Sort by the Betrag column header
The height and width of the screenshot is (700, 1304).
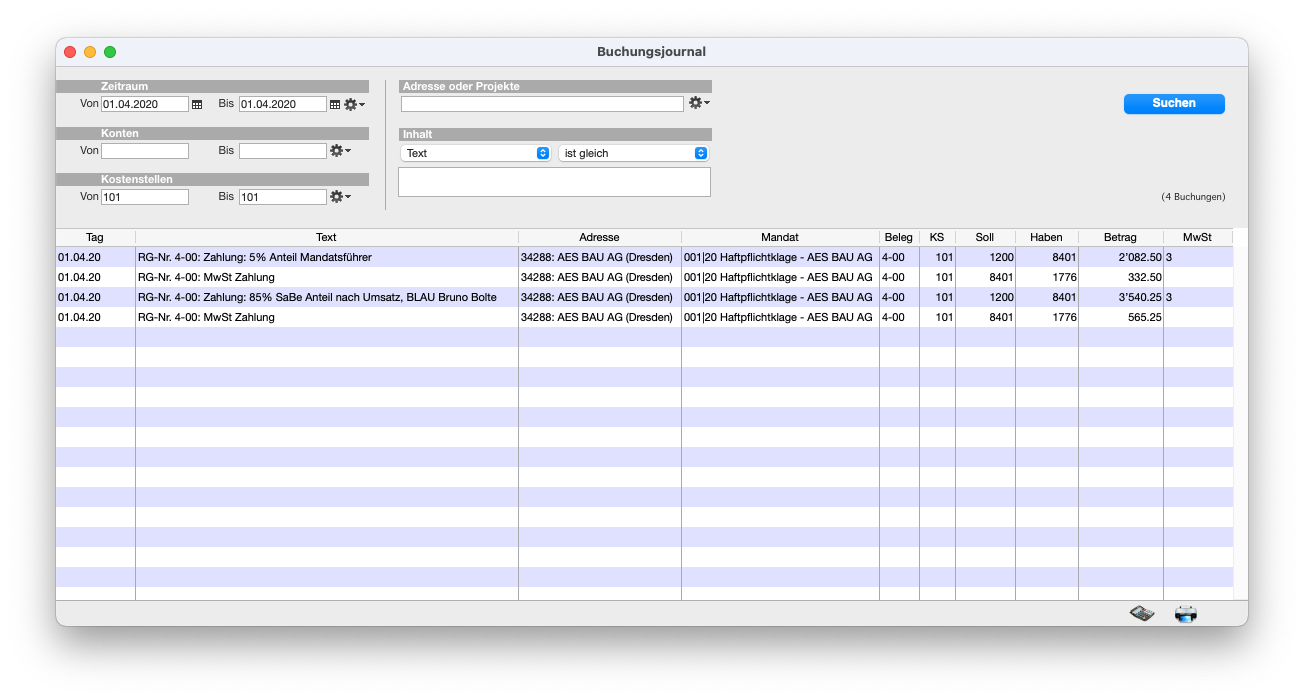click(1120, 238)
